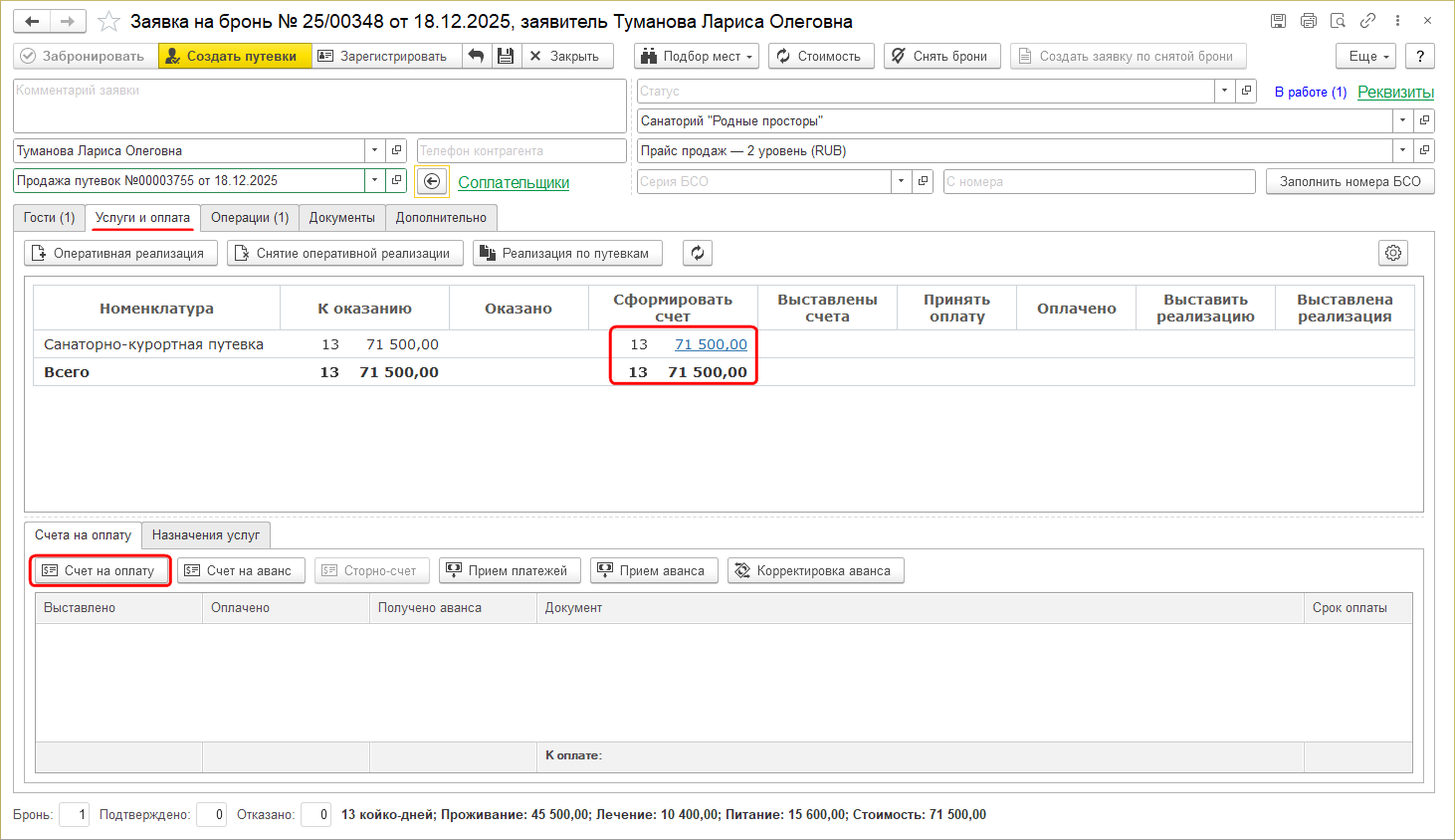Click the Оперативная реализация button
The height and width of the screenshot is (840, 1455).
pyautogui.click(x=120, y=253)
